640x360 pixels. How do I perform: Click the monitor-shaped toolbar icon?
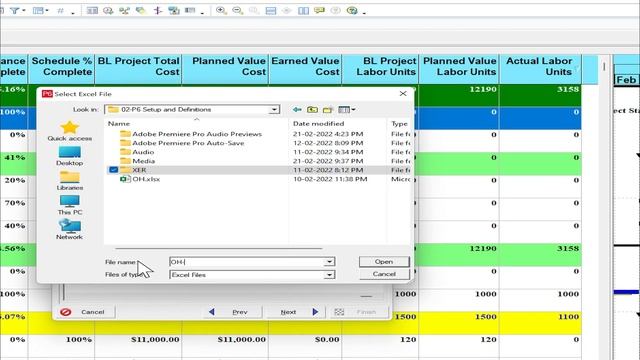174,11
